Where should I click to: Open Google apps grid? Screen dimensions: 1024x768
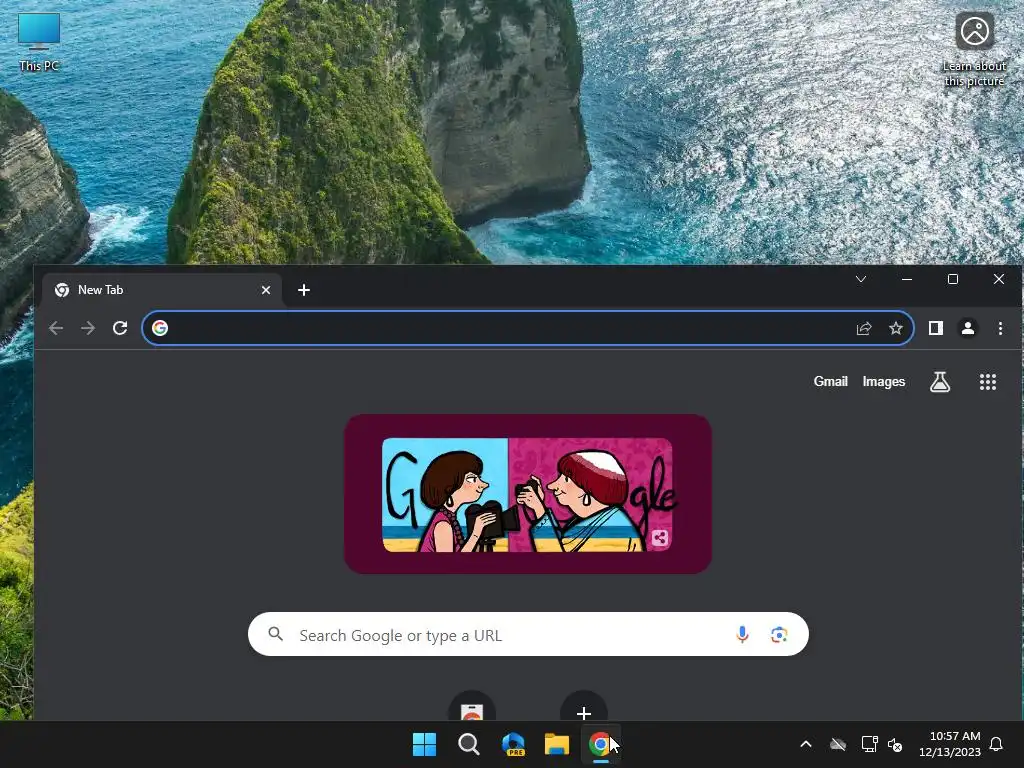pos(988,382)
